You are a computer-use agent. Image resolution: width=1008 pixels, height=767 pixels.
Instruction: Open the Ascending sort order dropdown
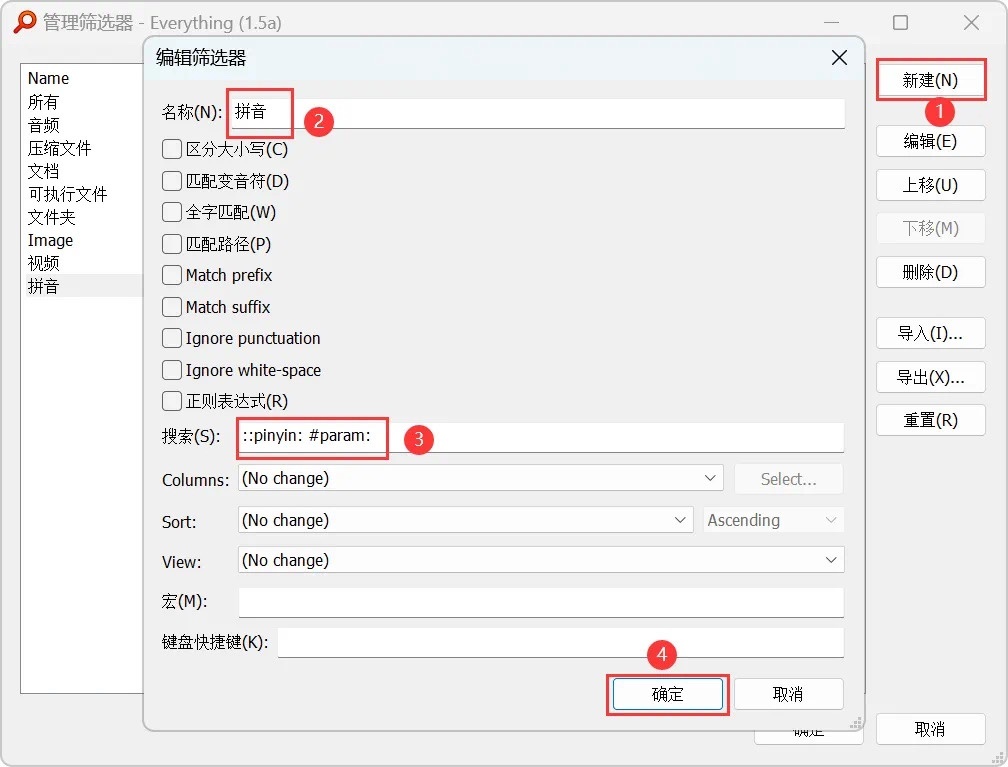pos(773,519)
